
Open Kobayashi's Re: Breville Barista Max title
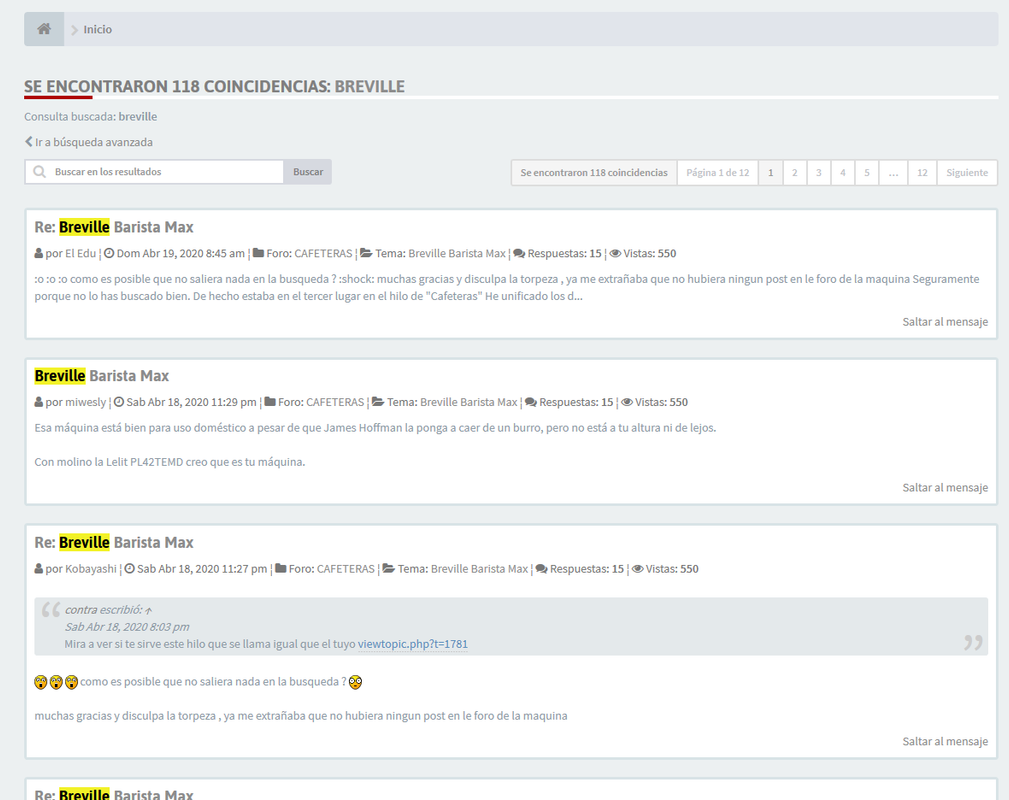[114, 543]
